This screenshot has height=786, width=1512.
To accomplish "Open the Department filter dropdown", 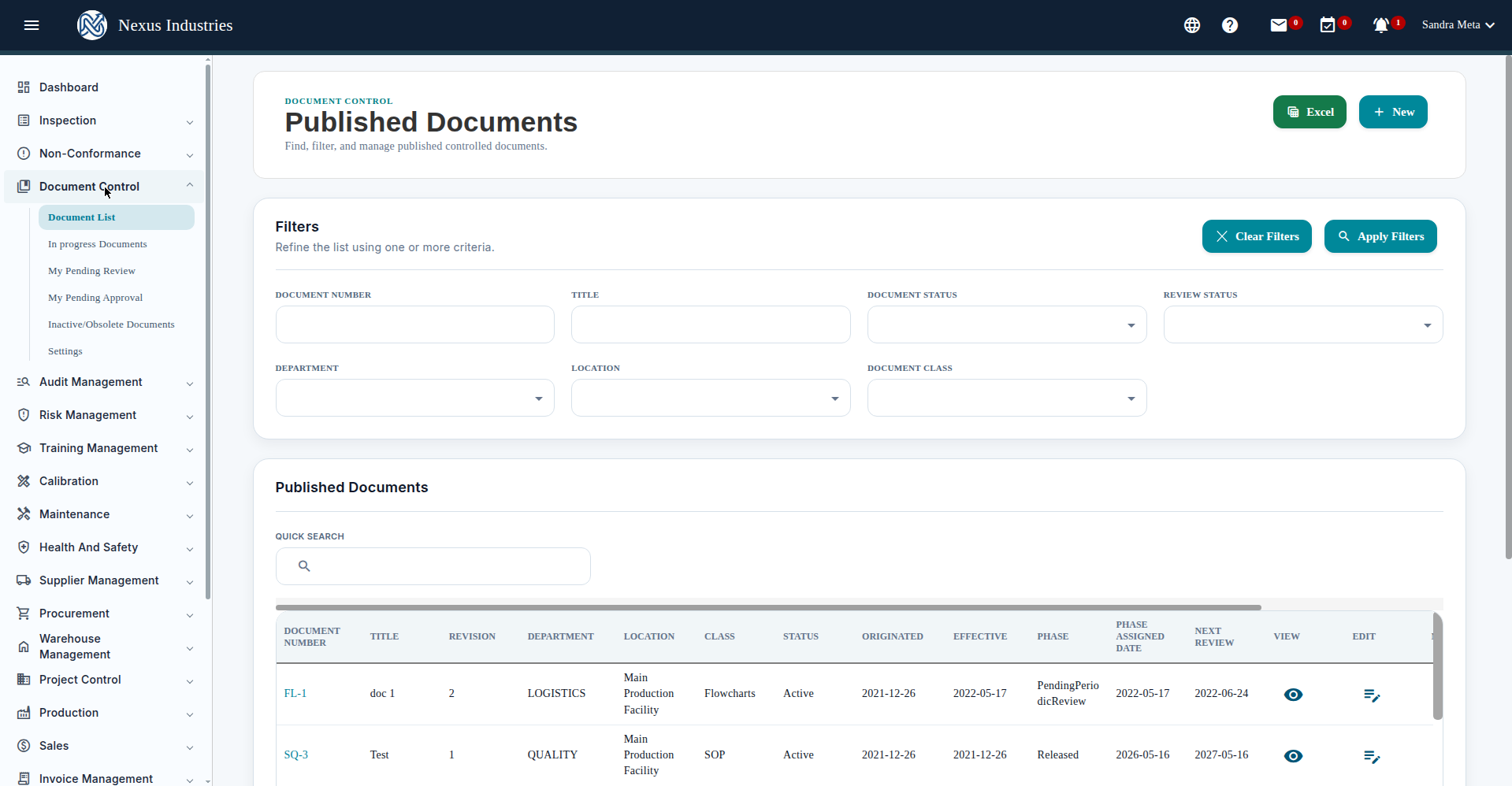I will point(415,398).
